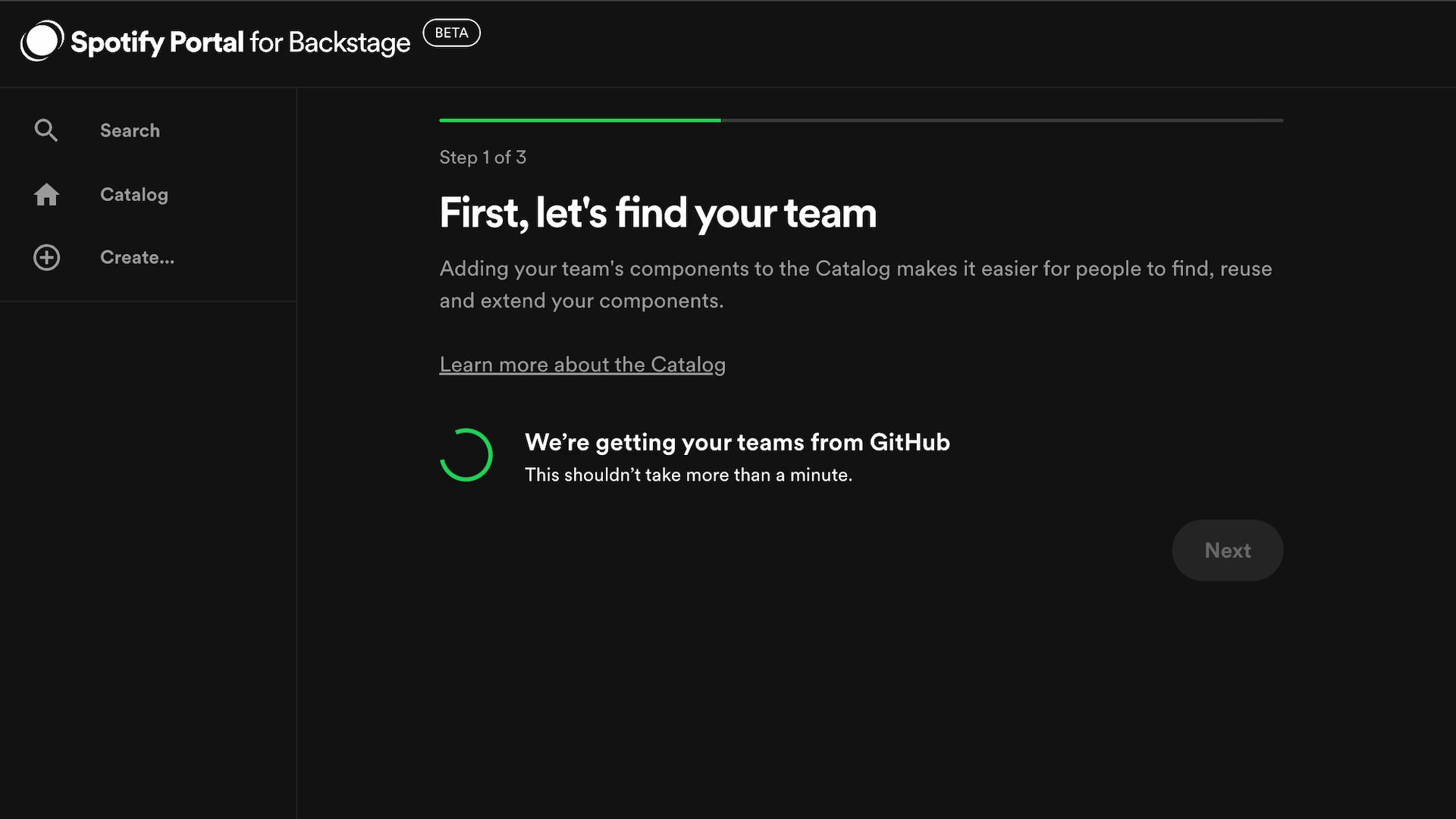This screenshot has width=1456, height=819.
Task: Select the heading First, let's find your team
Action: [x=657, y=213]
